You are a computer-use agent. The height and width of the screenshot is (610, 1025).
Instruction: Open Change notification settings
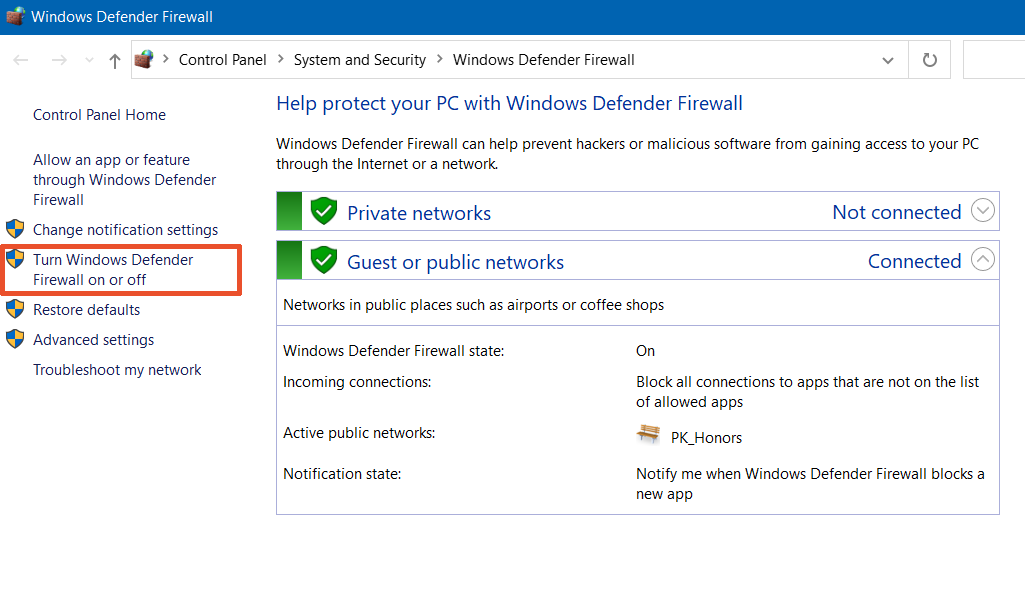pos(126,230)
